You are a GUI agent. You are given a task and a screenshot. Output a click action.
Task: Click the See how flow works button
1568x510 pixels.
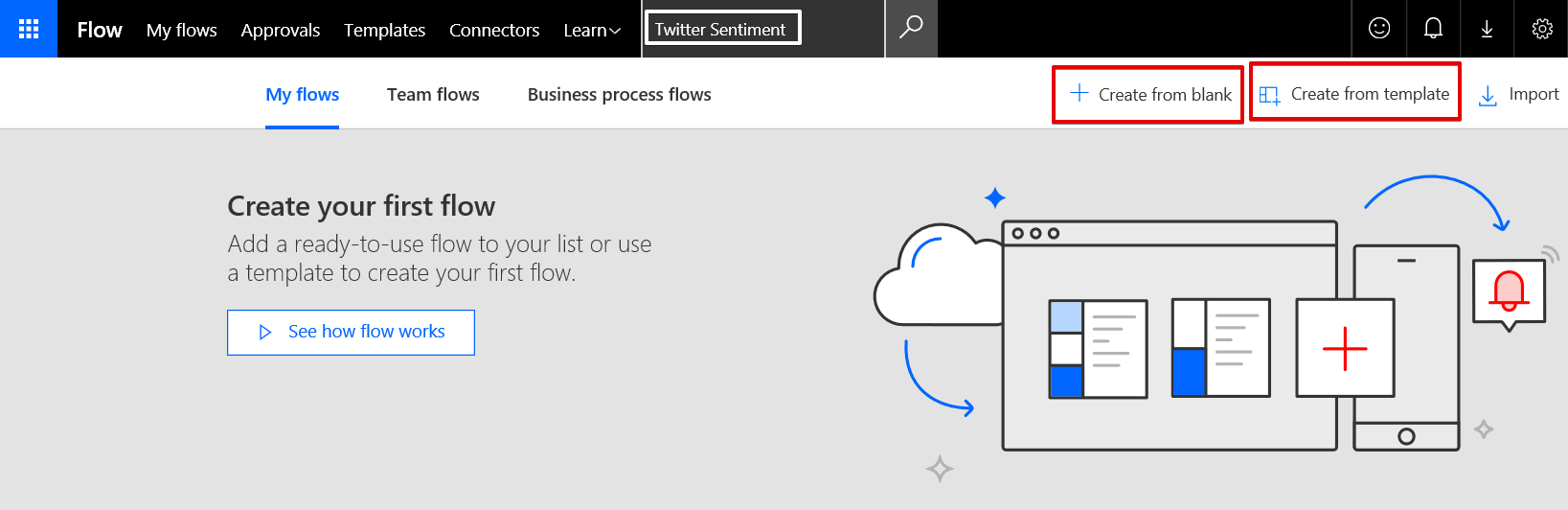click(351, 332)
